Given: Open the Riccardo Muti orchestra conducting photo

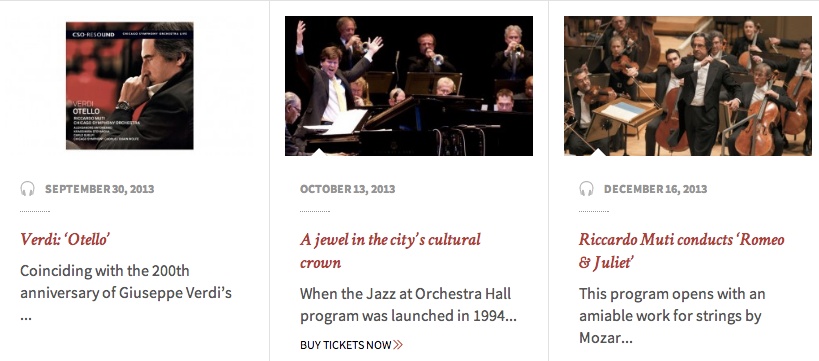Looking at the screenshot, I should coord(688,86).
